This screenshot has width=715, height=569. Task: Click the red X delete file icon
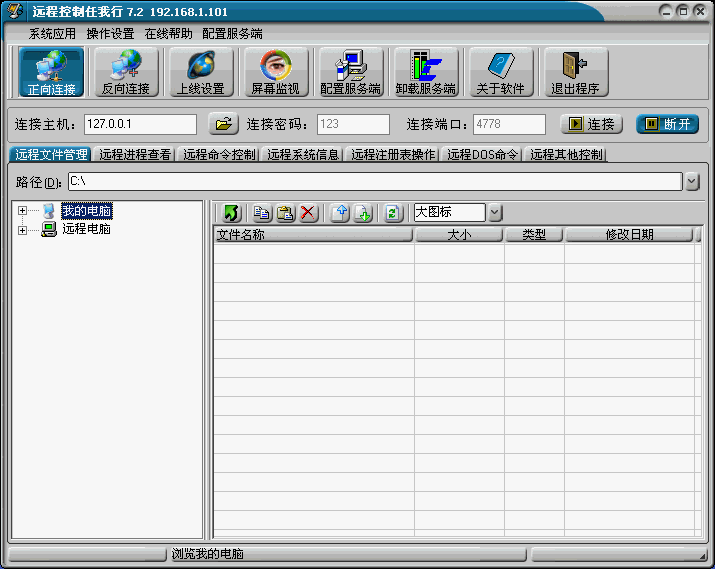pos(308,213)
